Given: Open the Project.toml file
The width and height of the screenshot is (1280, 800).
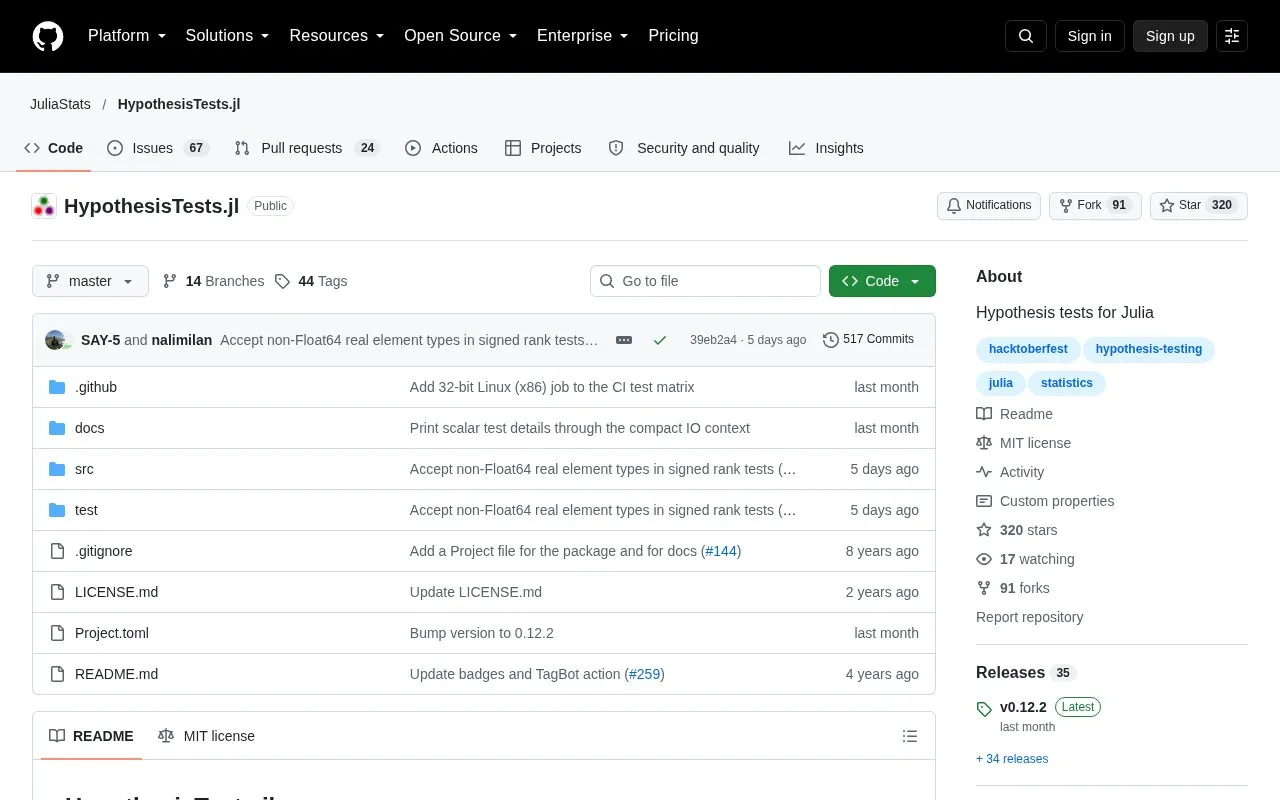Looking at the screenshot, I should 112,633.
